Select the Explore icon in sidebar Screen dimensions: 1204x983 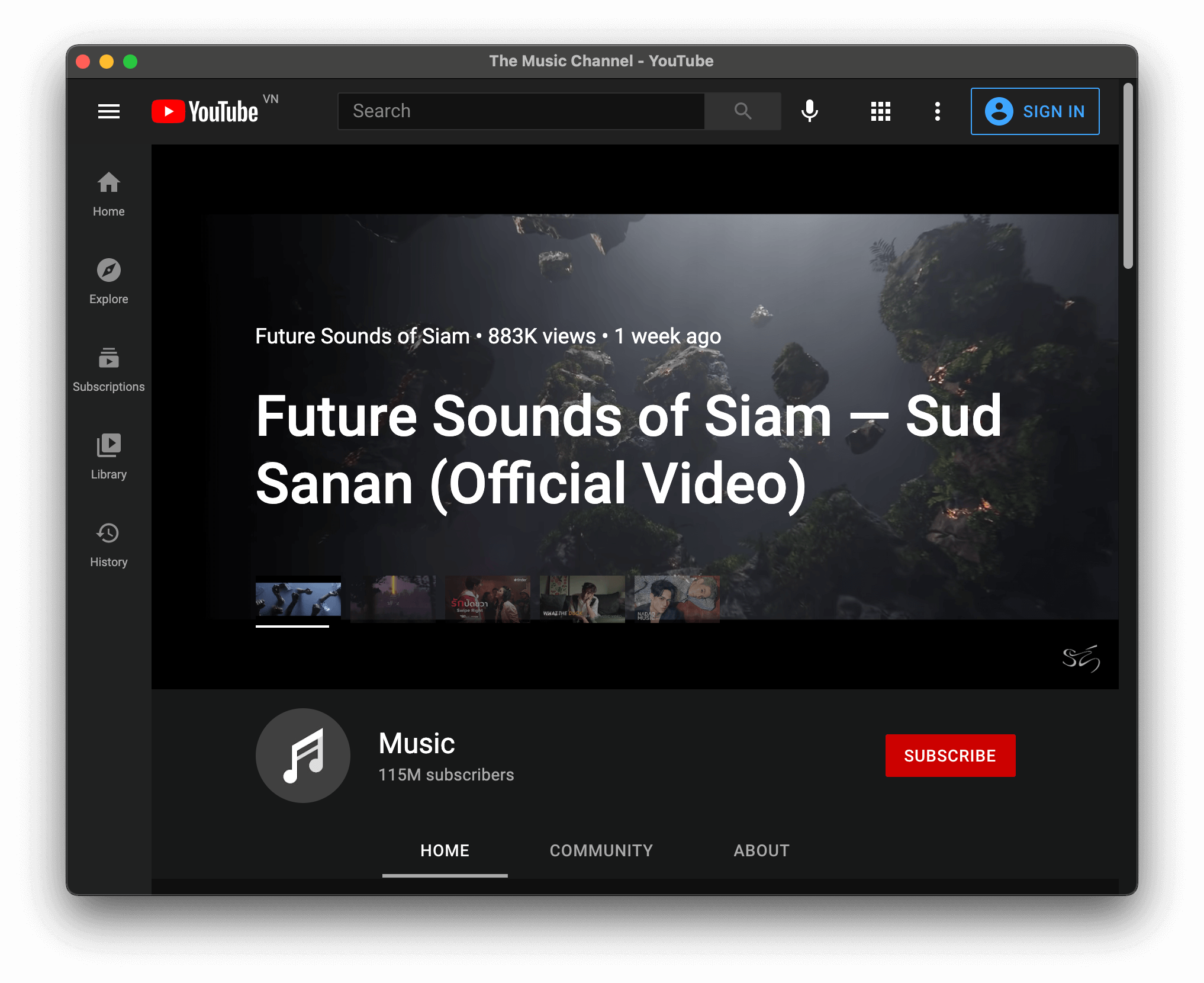(x=109, y=271)
